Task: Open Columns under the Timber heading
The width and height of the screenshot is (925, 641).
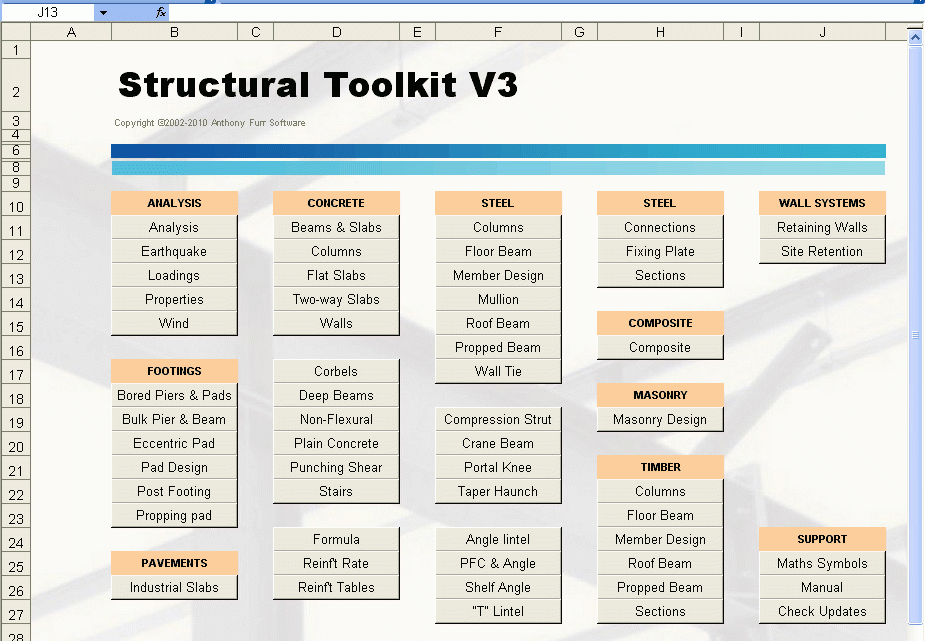Action: tap(660, 492)
